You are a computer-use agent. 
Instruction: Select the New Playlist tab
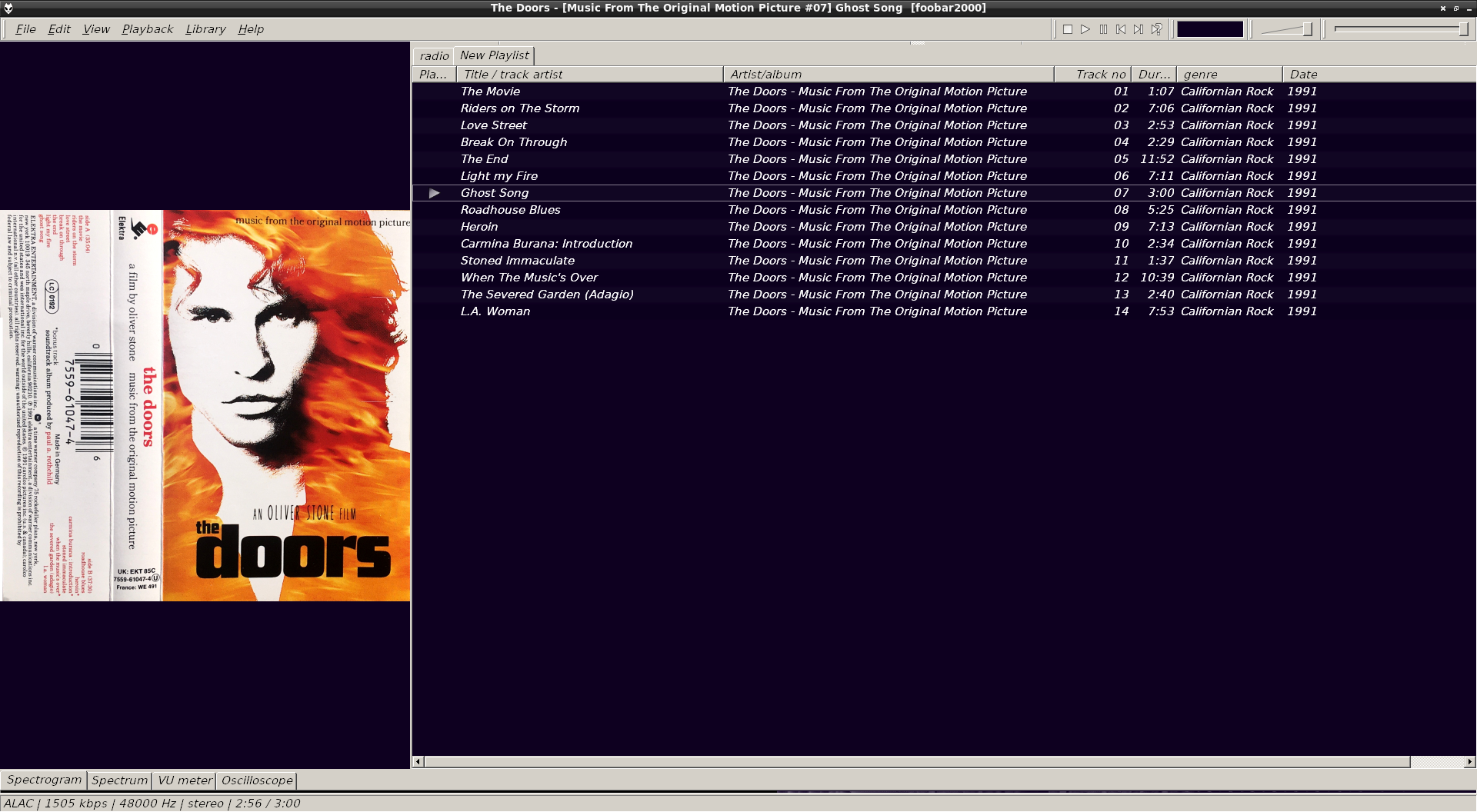pos(494,55)
